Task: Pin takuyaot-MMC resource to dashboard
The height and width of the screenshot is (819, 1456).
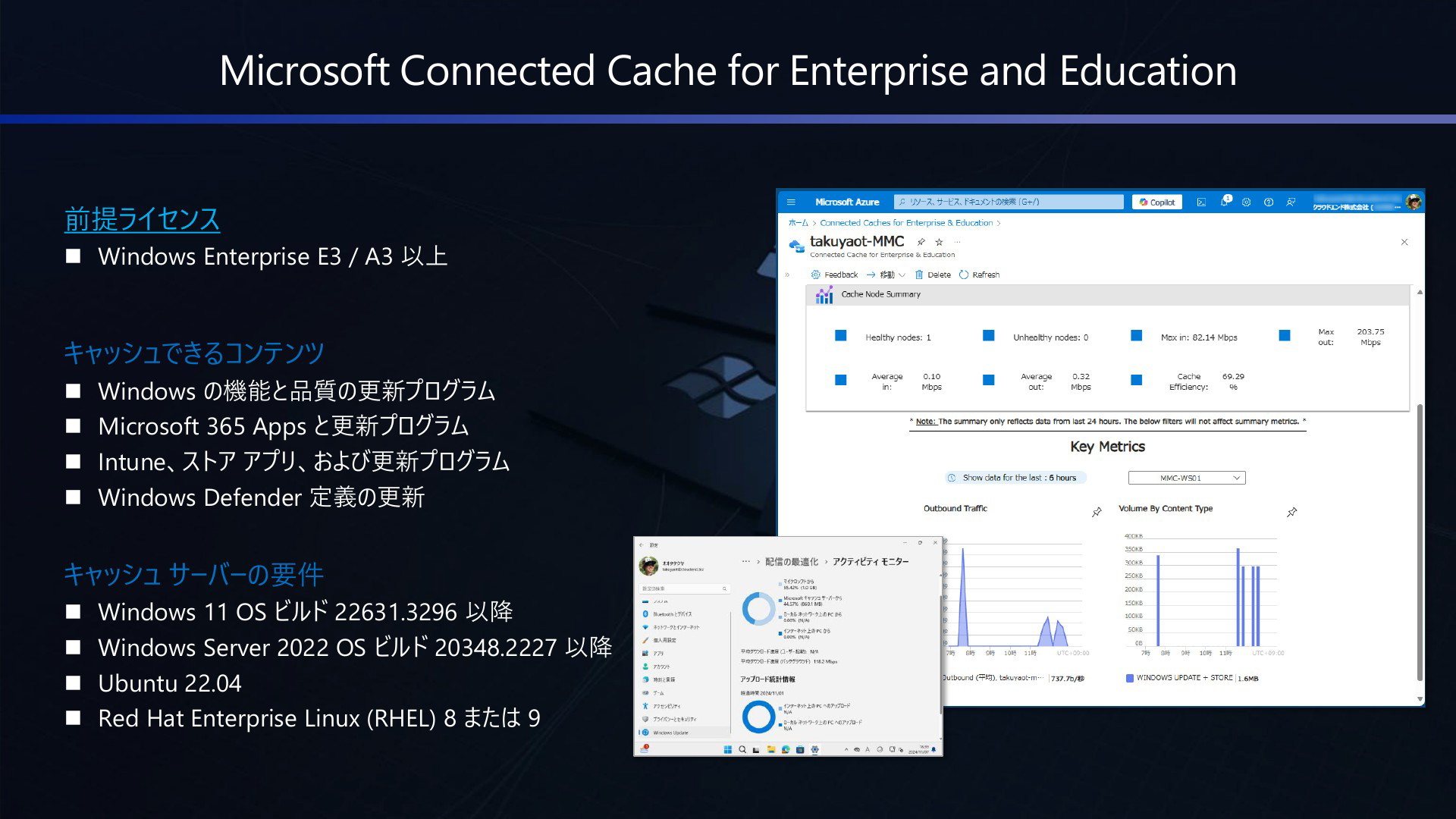Action: point(921,242)
